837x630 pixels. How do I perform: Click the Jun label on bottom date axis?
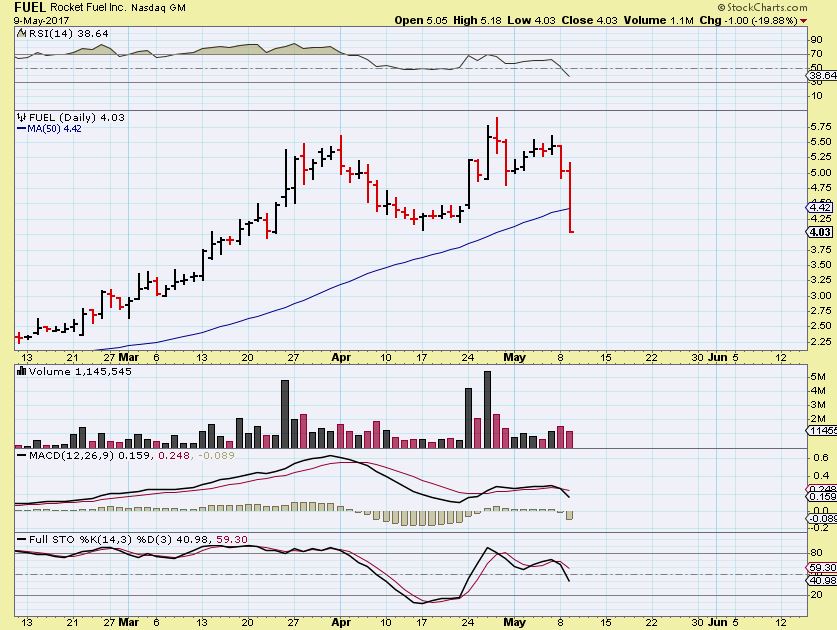(717, 622)
